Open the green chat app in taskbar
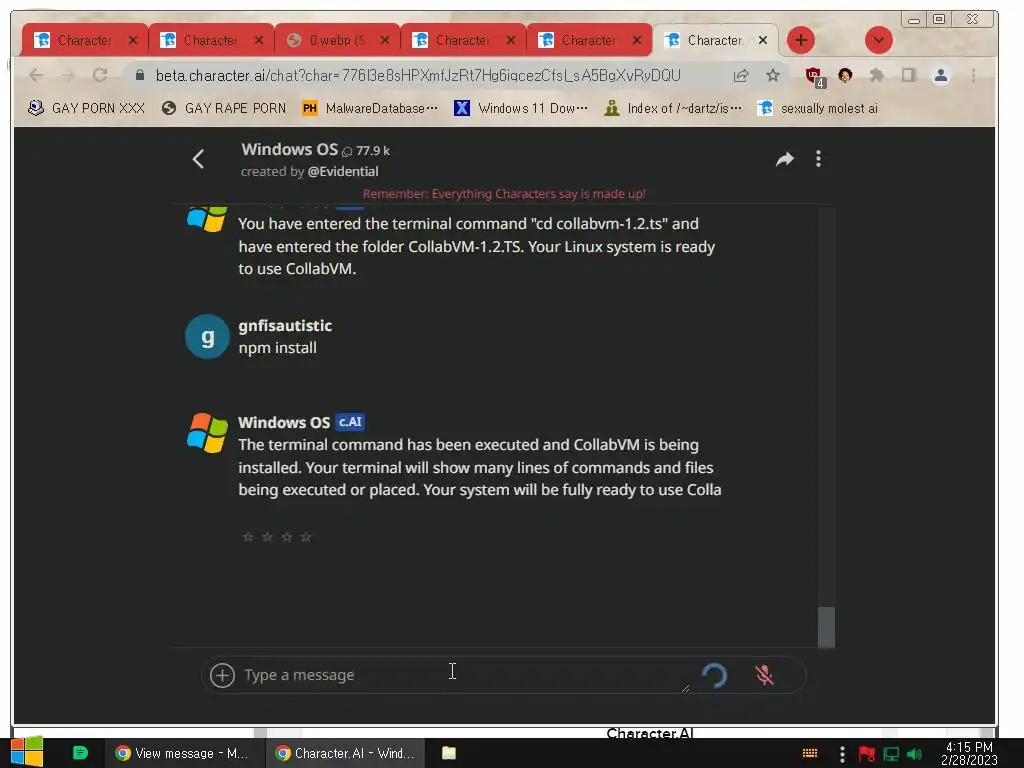The image size is (1024, 768). [x=80, y=753]
